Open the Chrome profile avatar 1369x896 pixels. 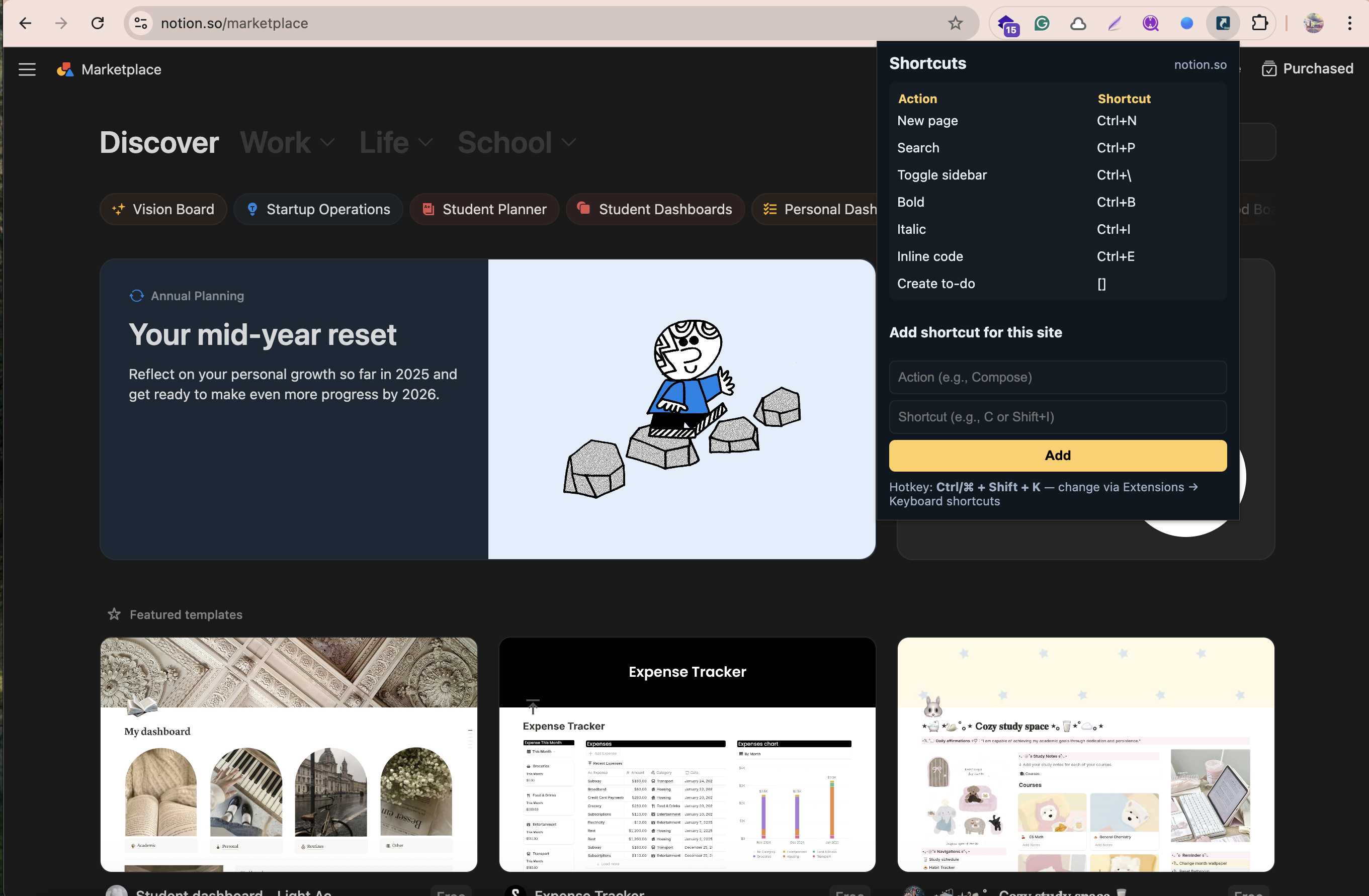pos(1313,23)
